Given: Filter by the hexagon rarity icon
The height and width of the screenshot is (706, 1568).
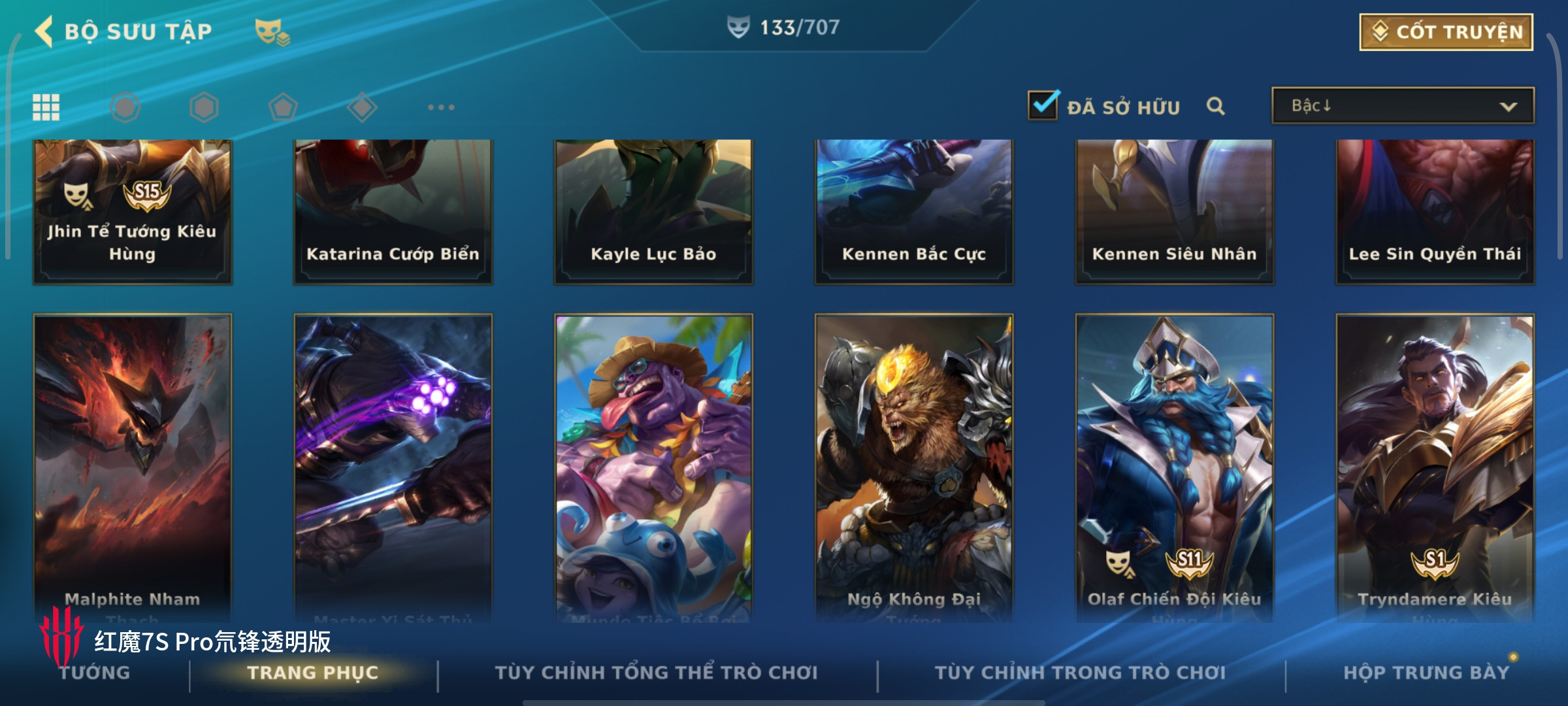Looking at the screenshot, I should [204, 107].
